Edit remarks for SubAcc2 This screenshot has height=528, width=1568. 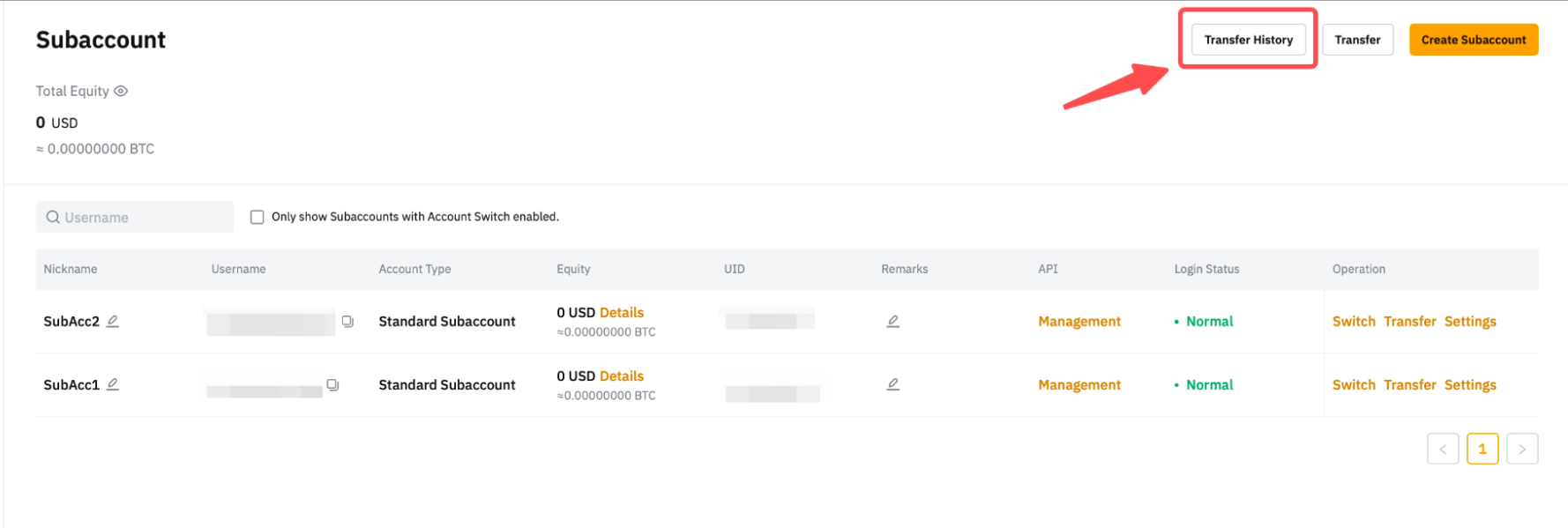coord(892,321)
